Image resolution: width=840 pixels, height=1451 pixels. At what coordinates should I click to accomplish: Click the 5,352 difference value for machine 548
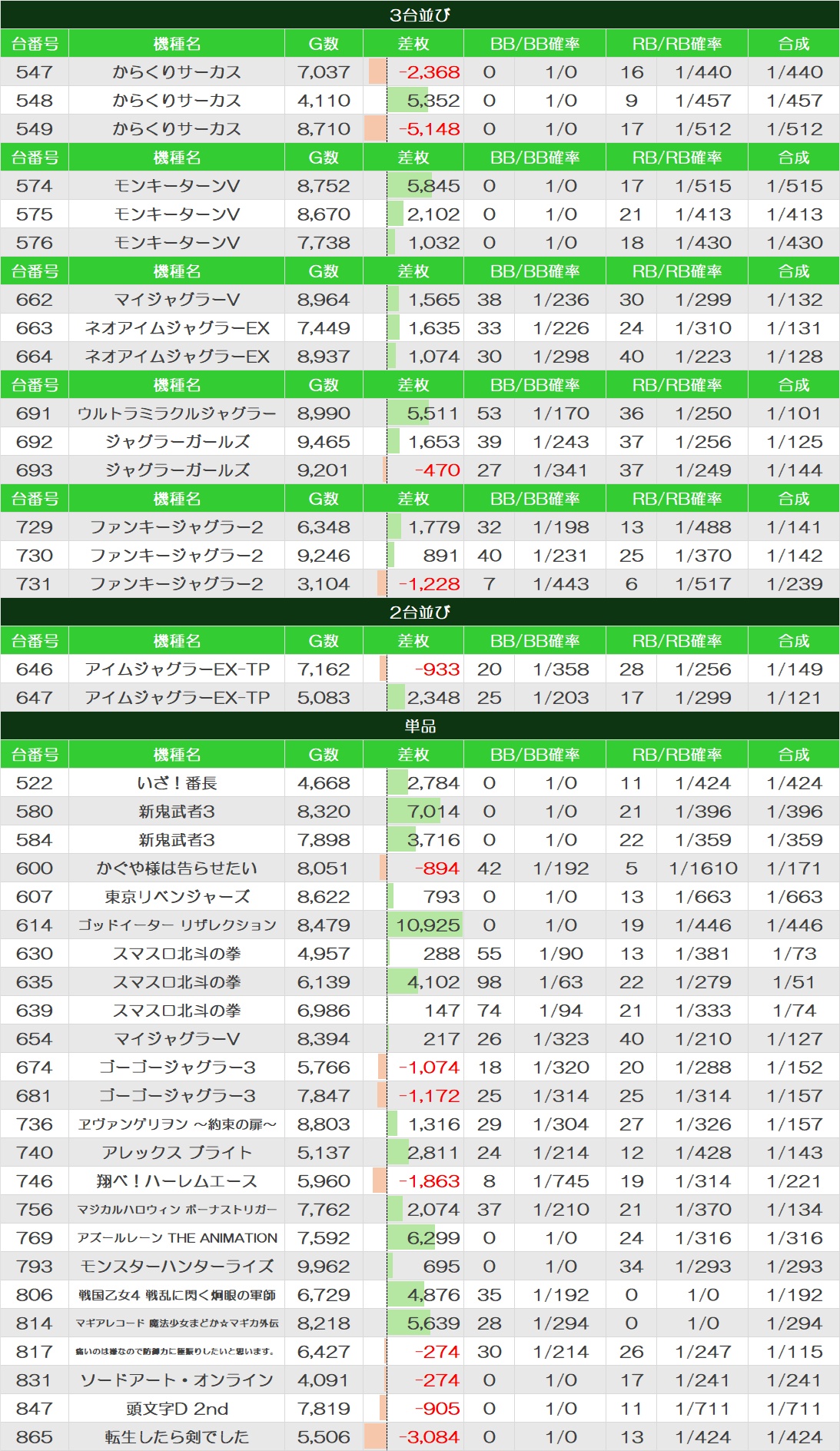[x=433, y=101]
